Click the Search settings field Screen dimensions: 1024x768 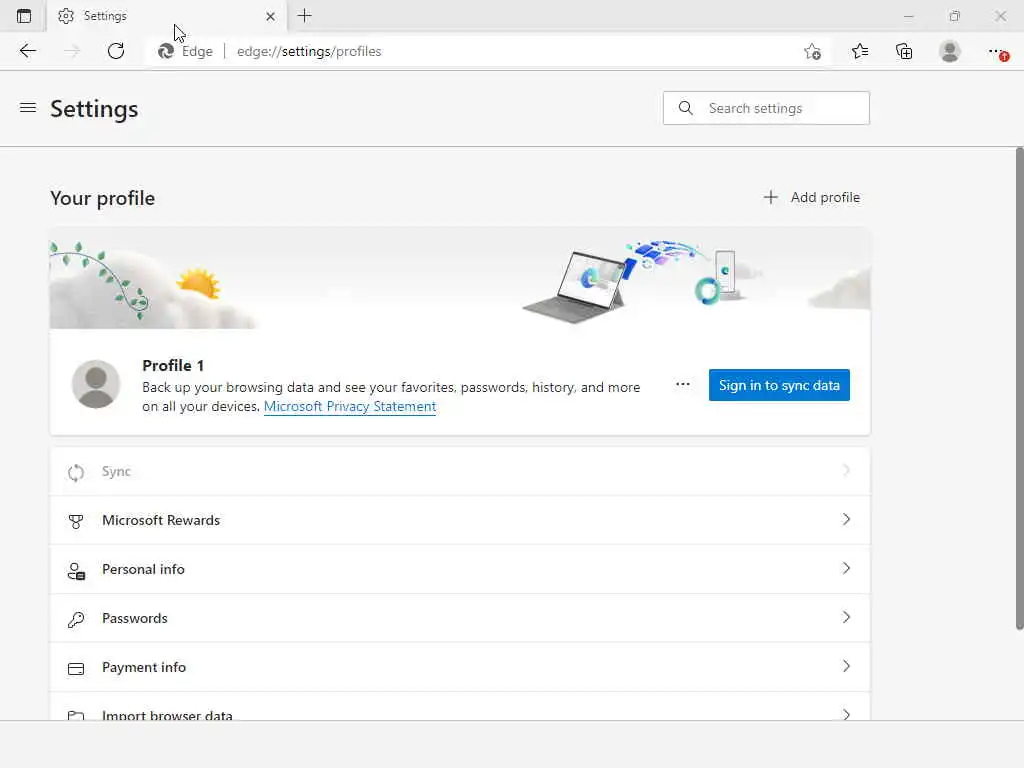point(766,108)
